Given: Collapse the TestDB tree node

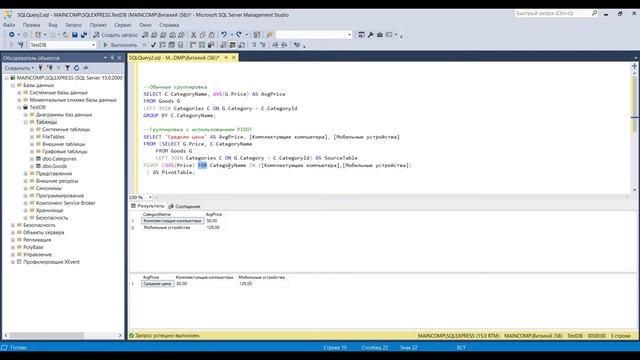Looking at the screenshot, I should [19, 107].
